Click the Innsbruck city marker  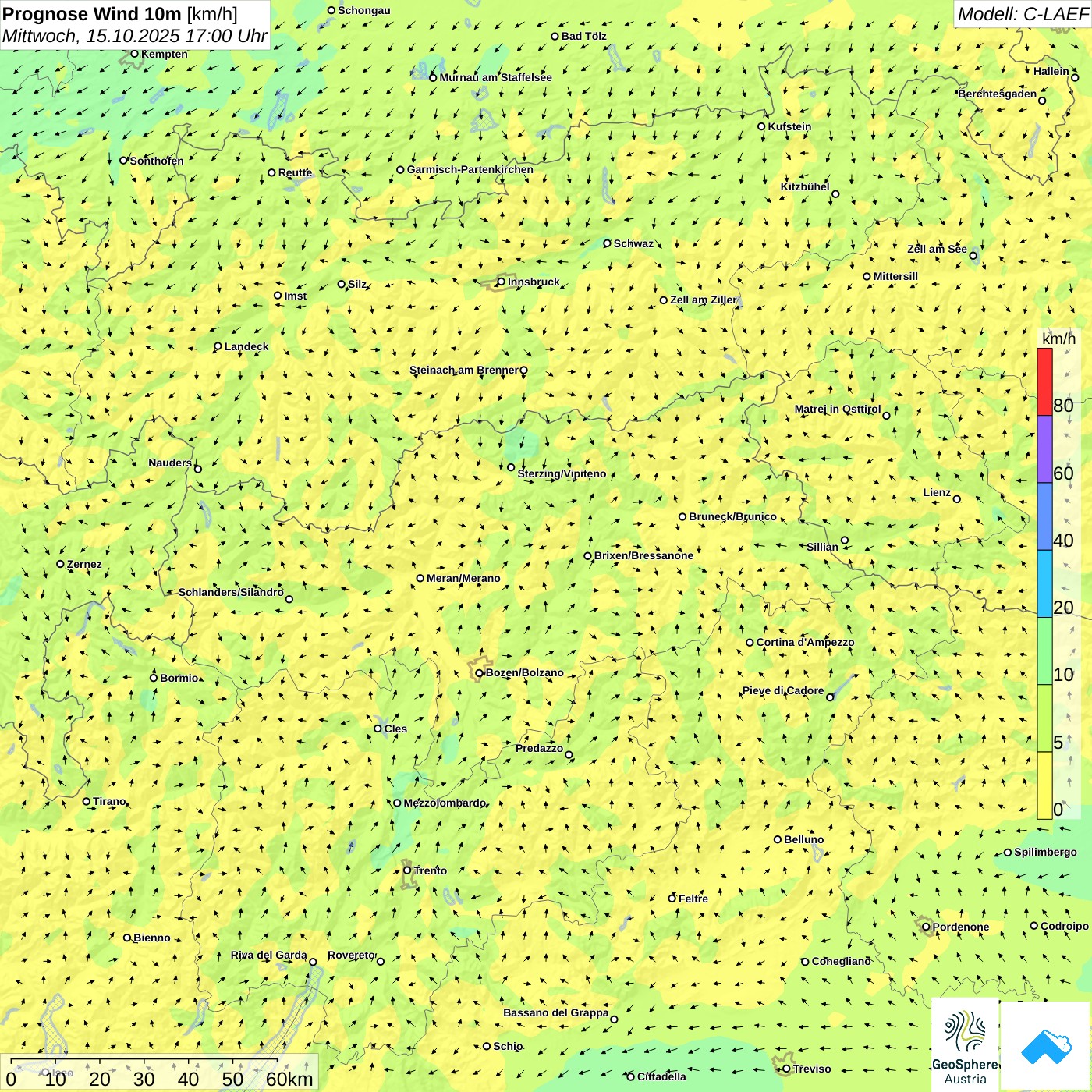502,282
